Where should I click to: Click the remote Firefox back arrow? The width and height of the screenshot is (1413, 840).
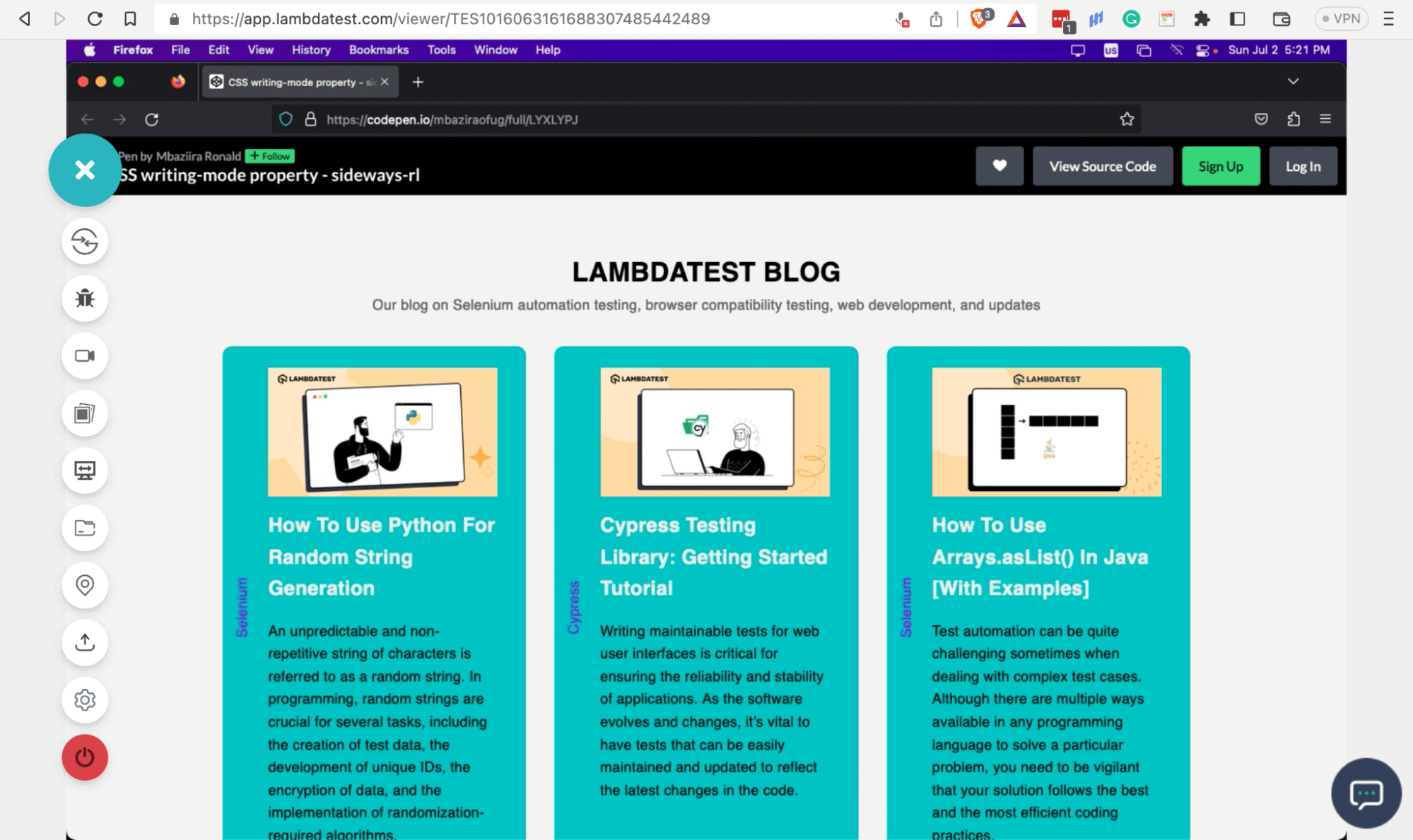click(87, 119)
